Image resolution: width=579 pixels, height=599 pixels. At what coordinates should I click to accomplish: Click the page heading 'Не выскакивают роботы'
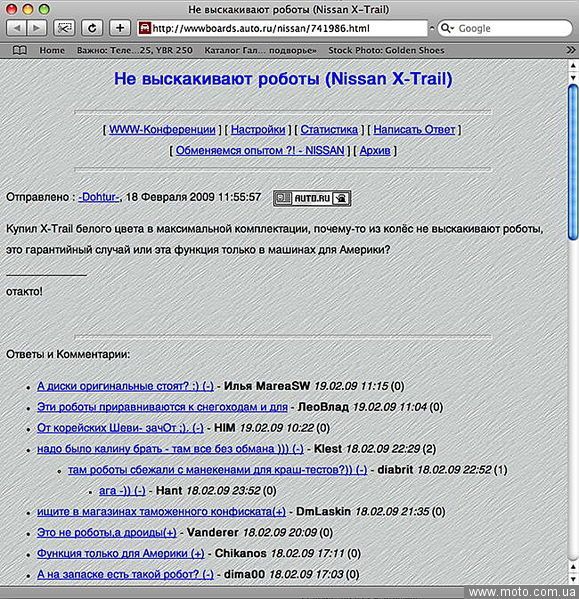pyautogui.click(x=283, y=79)
